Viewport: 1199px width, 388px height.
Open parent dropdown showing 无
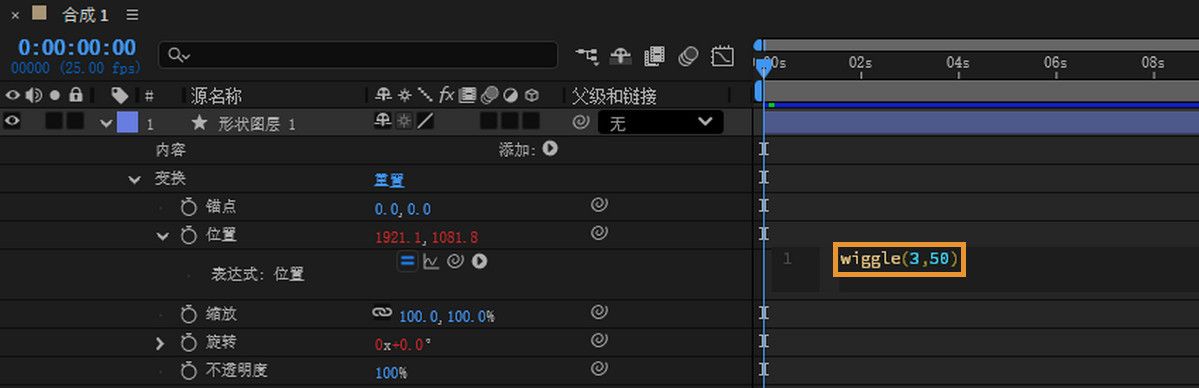tap(661, 122)
